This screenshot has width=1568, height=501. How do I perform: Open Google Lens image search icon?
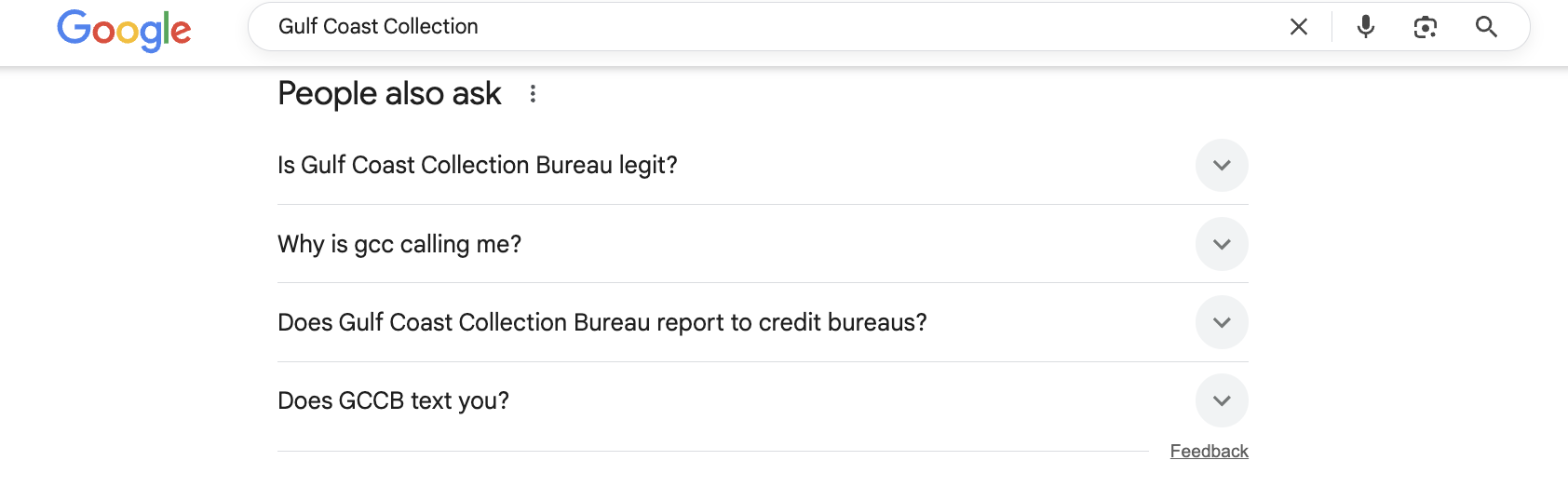(x=1426, y=27)
